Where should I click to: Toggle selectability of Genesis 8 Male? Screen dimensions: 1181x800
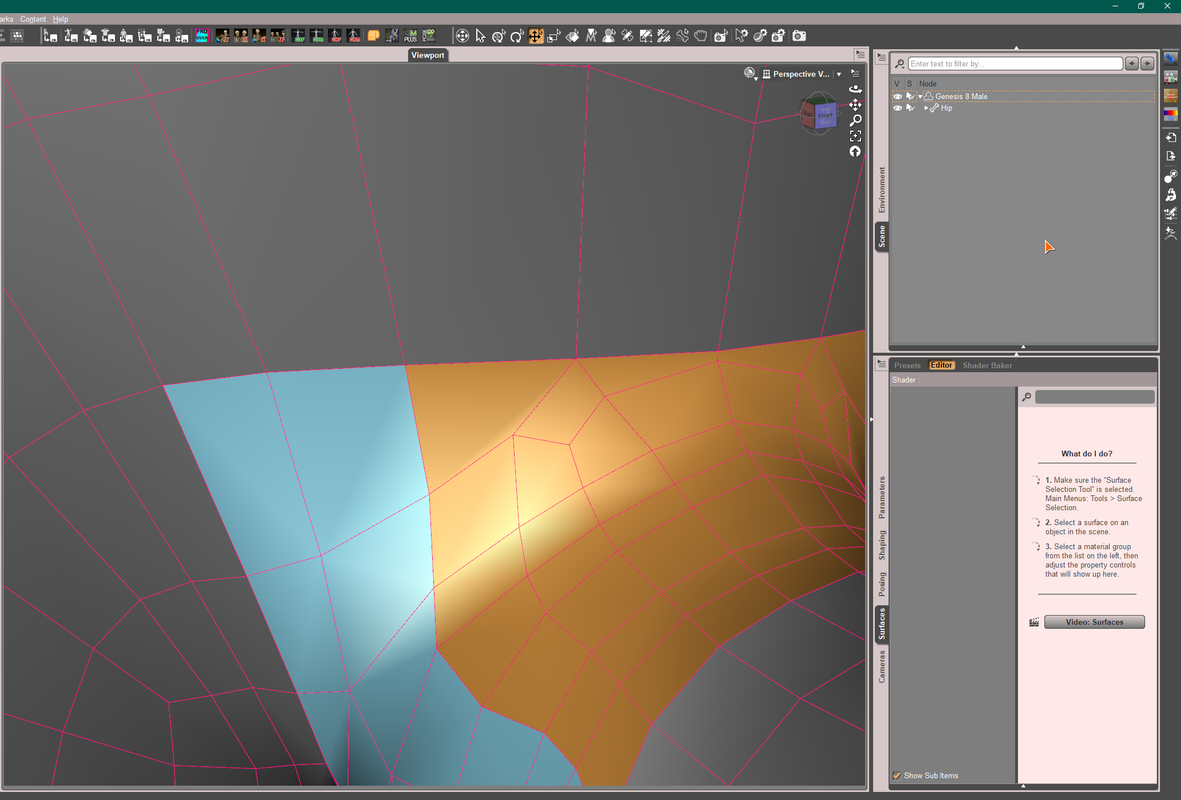(910, 96)
